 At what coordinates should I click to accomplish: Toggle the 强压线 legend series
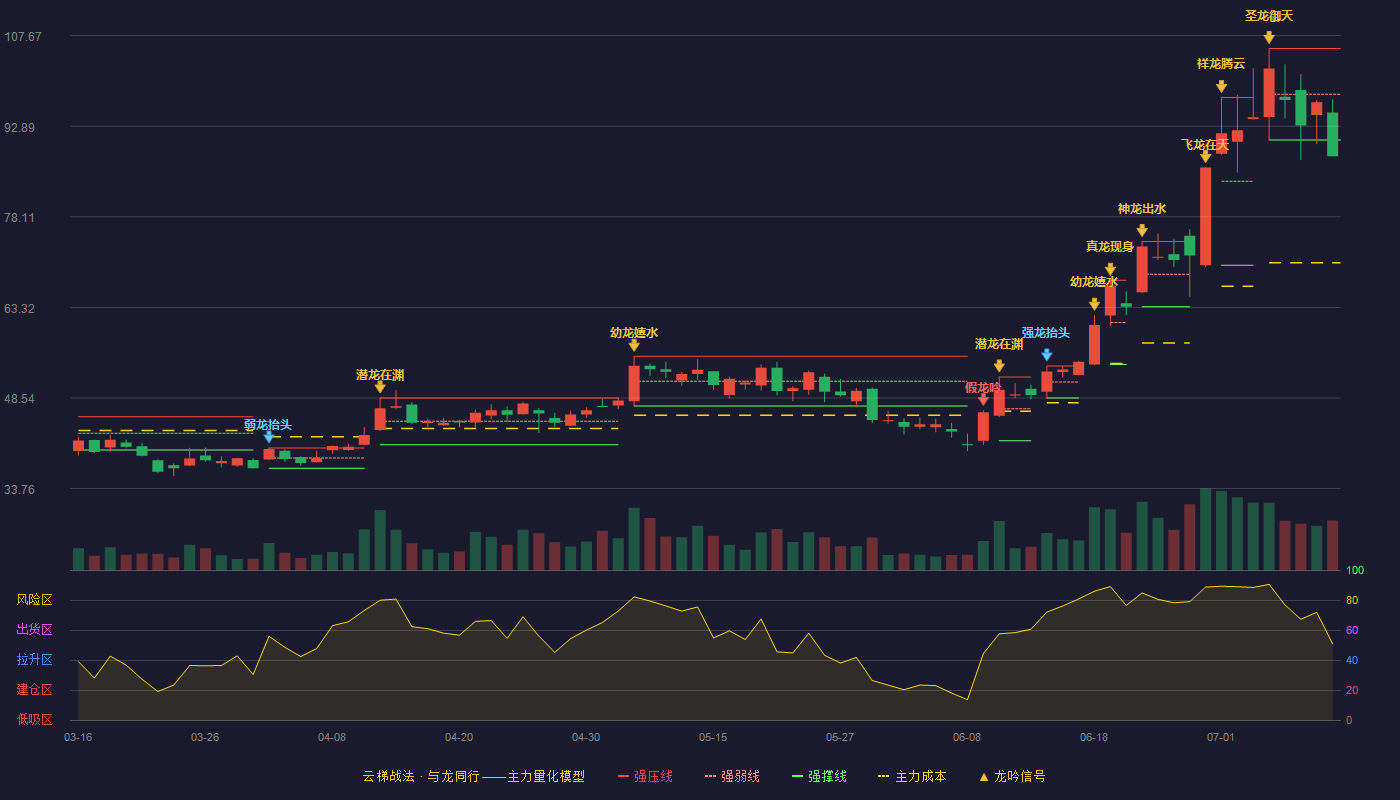point(645,776)
